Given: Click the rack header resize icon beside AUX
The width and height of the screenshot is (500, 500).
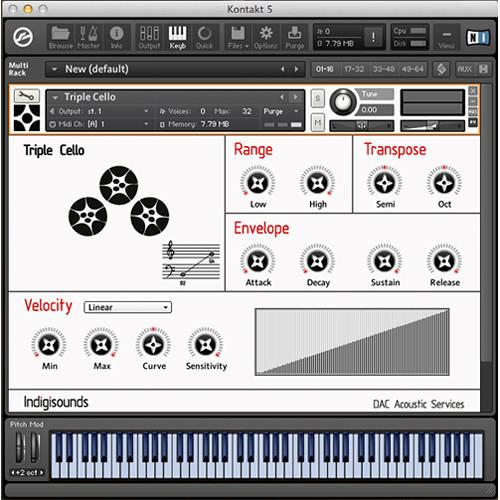Looking at the screenshot, I should point(483,69).
